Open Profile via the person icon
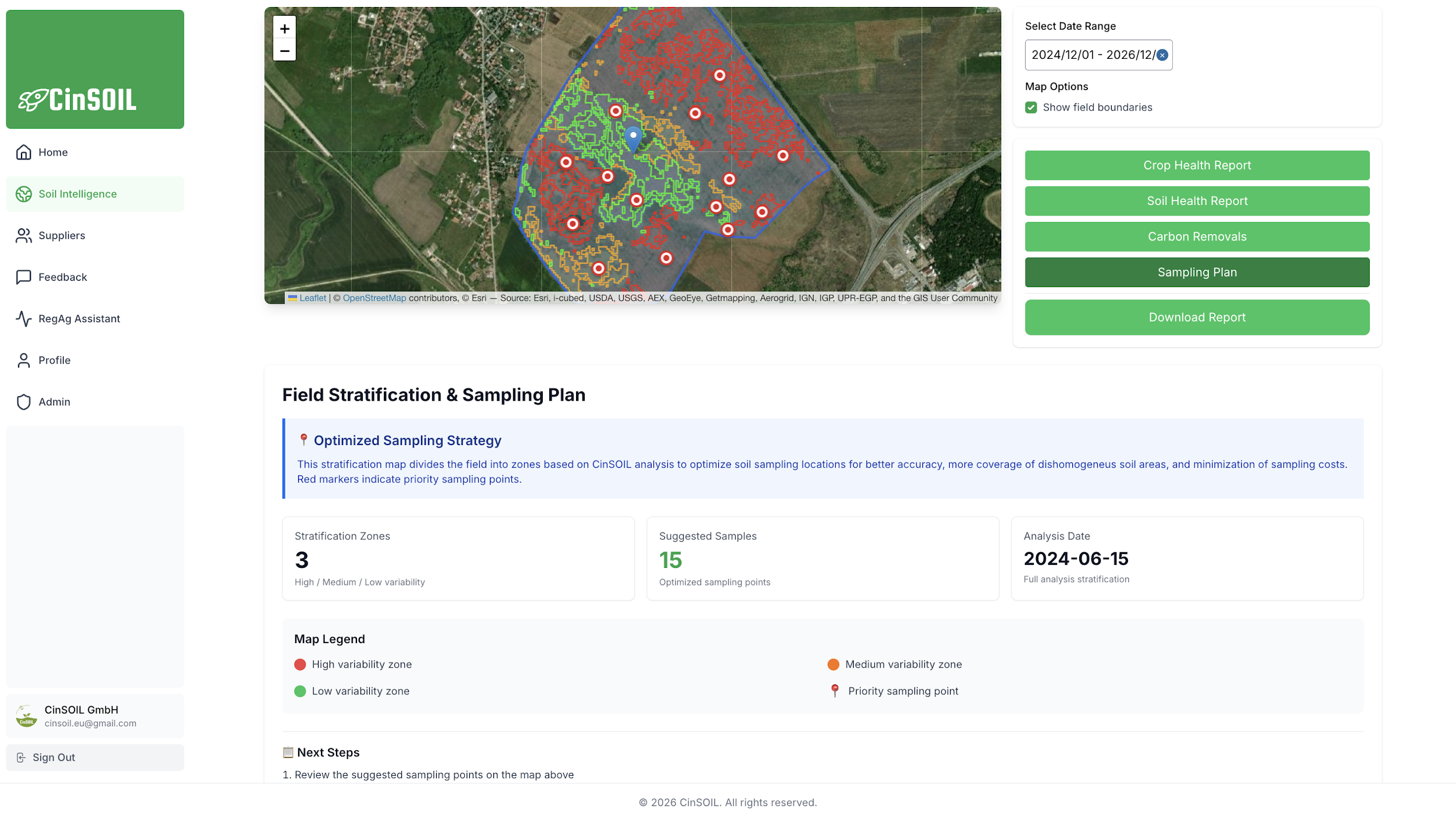 pos(23,361)
